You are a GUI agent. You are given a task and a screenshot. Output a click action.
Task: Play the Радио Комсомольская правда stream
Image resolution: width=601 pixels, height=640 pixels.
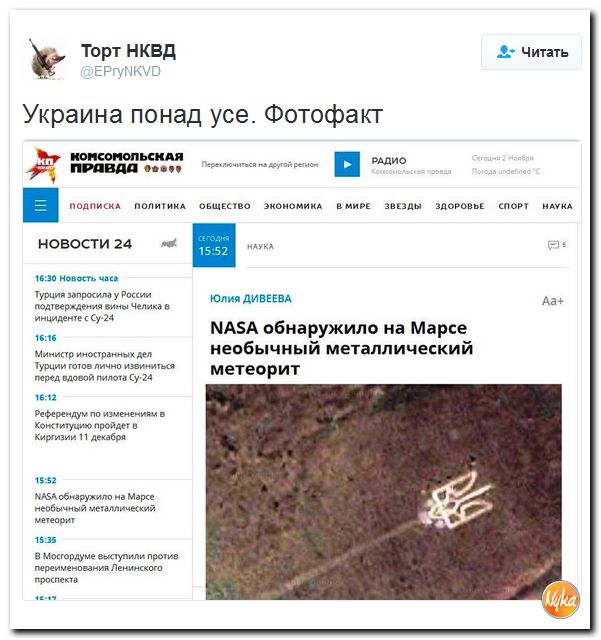(x=347, y=164)
